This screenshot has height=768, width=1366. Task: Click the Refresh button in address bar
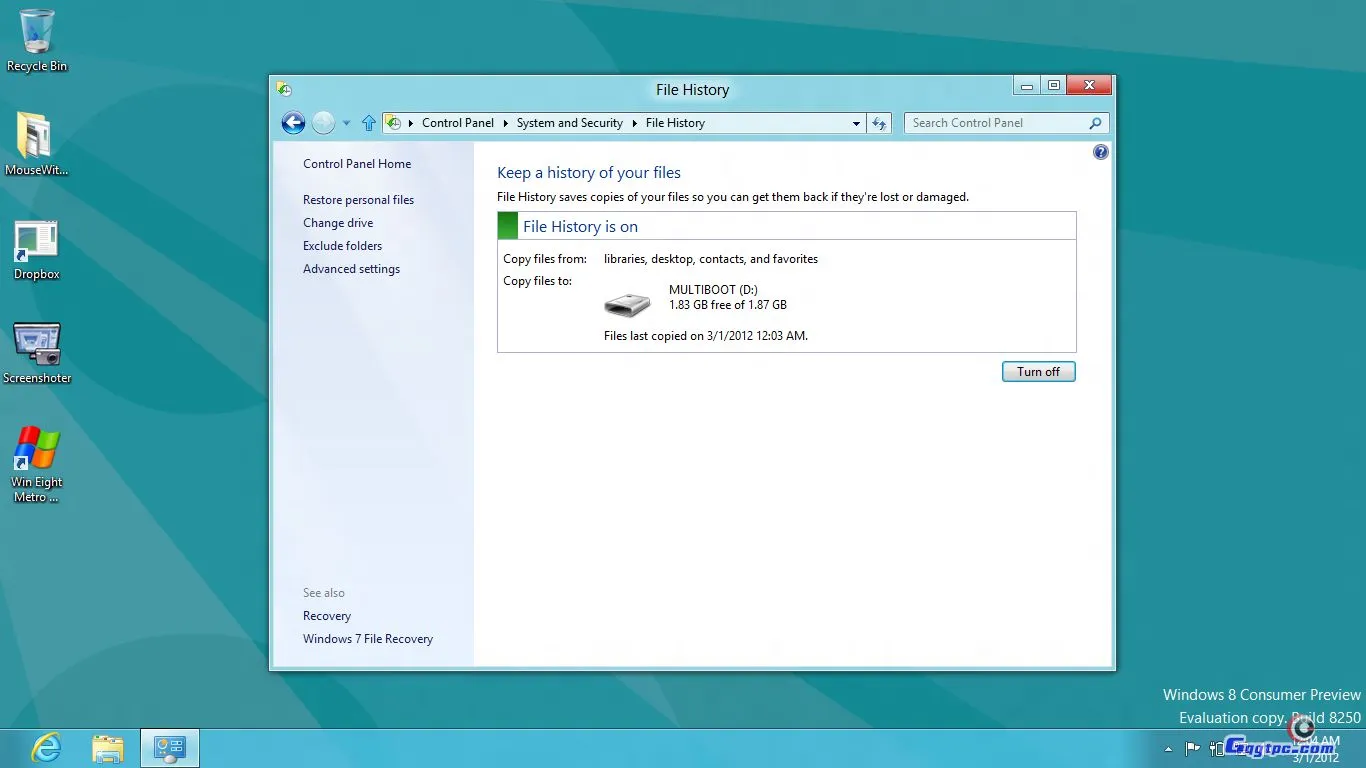879,123
